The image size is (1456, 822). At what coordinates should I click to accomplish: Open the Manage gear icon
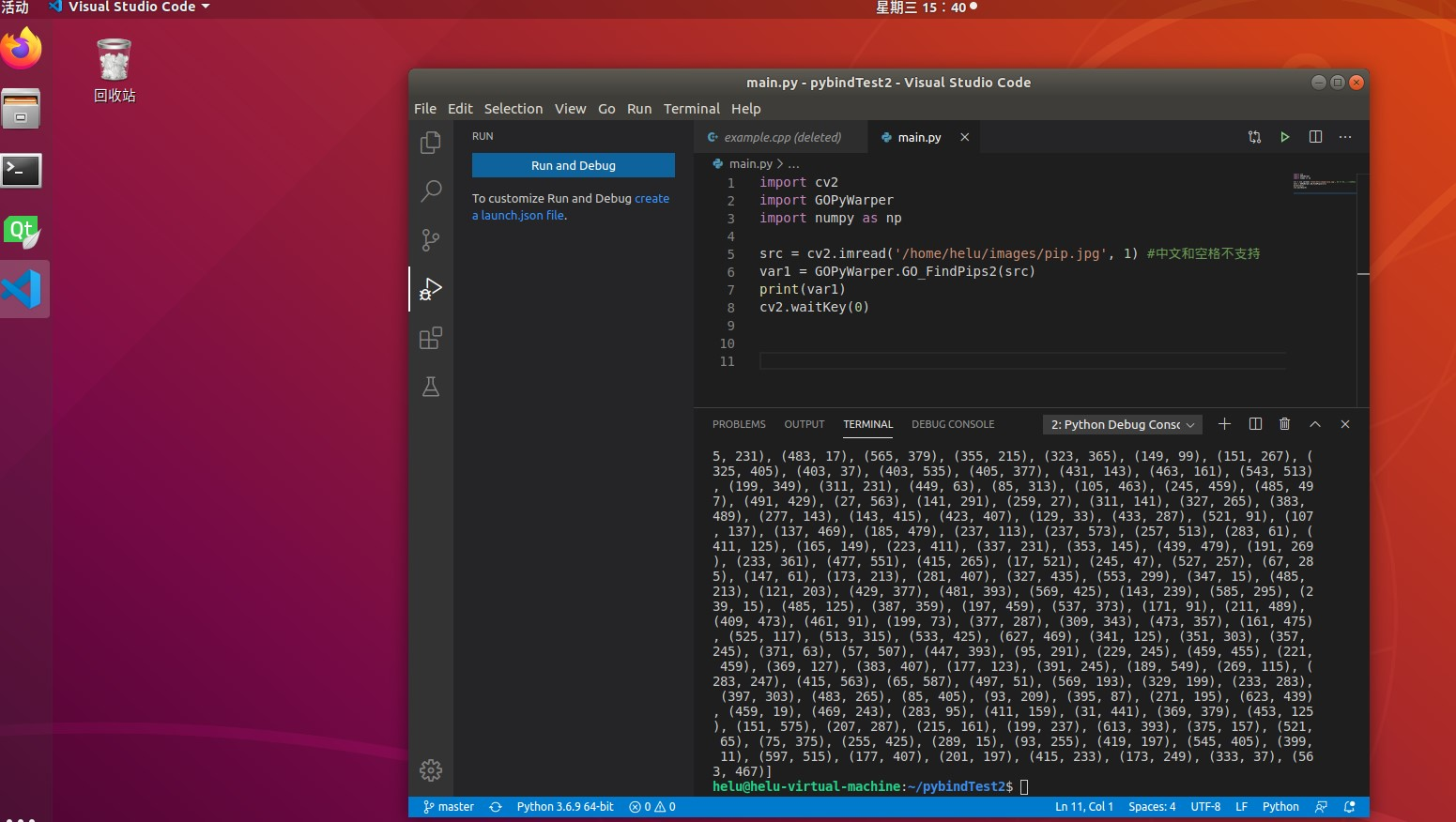431,770
